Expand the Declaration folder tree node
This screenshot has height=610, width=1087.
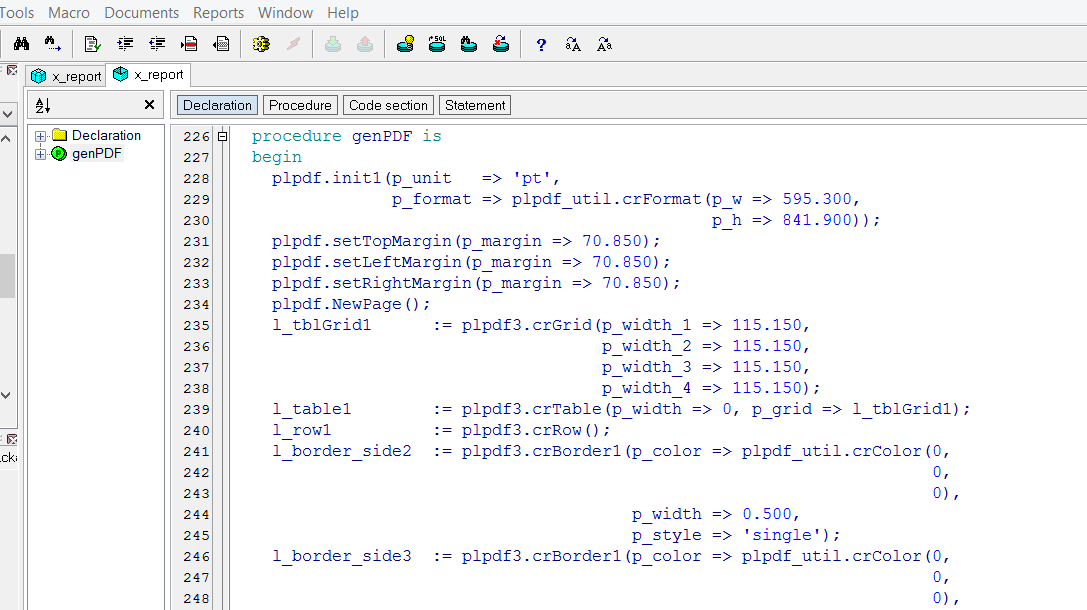[x=41, y=136]
